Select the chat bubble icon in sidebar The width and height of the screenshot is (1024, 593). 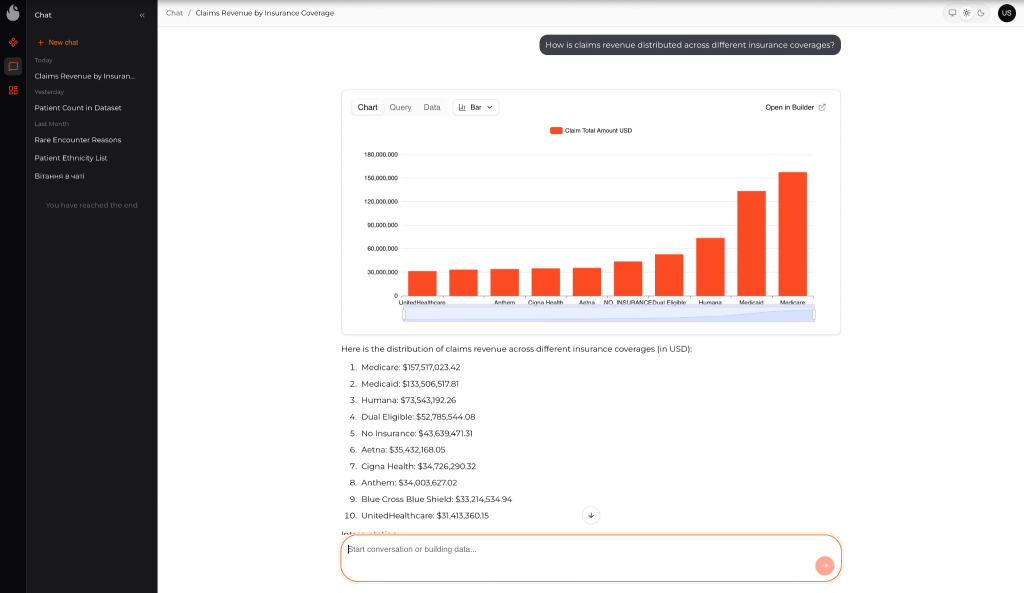point(13,67)
